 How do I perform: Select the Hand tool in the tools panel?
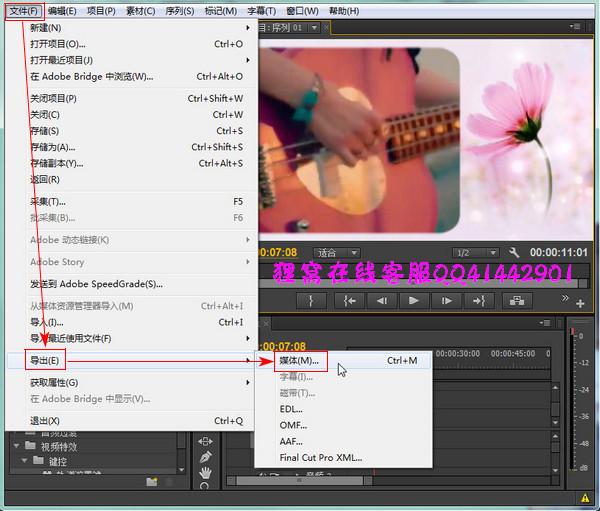205,473
